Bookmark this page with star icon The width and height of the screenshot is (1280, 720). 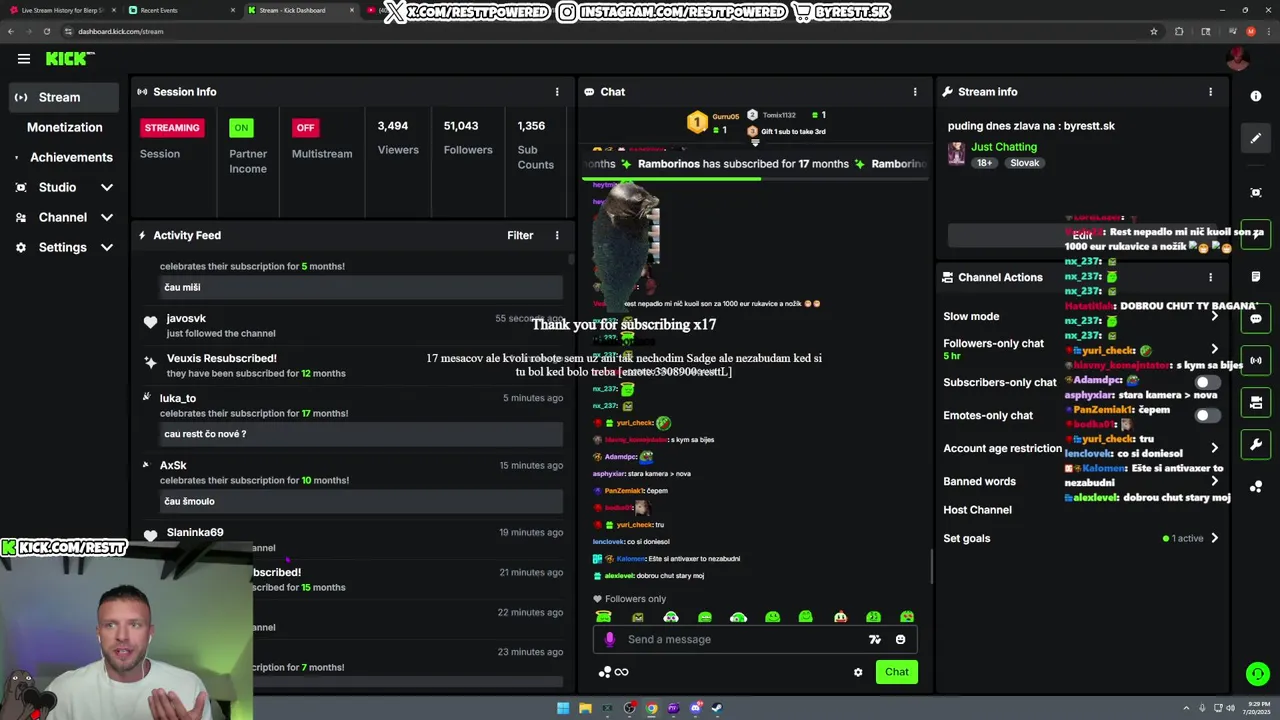tap(1154, 31)
